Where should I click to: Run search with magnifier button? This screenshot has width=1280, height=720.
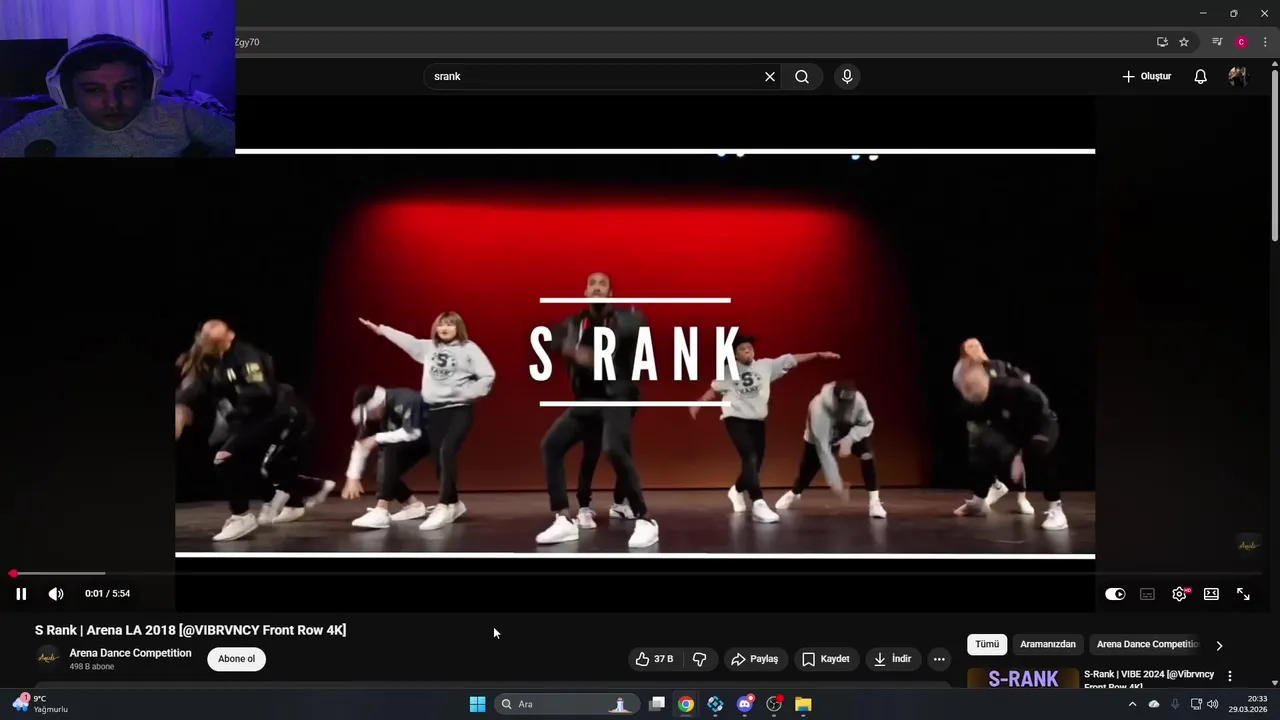pyautogui.click(x=802, y=77)
